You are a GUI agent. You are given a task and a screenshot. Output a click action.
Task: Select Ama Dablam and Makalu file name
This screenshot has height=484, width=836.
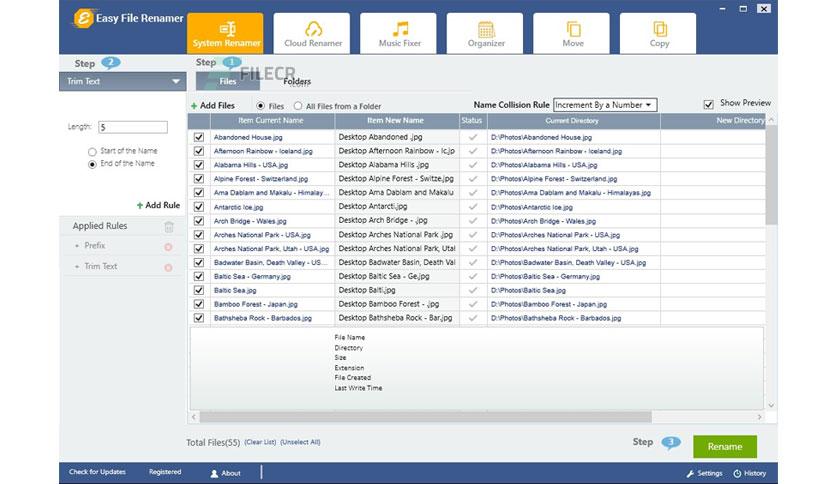271,192
